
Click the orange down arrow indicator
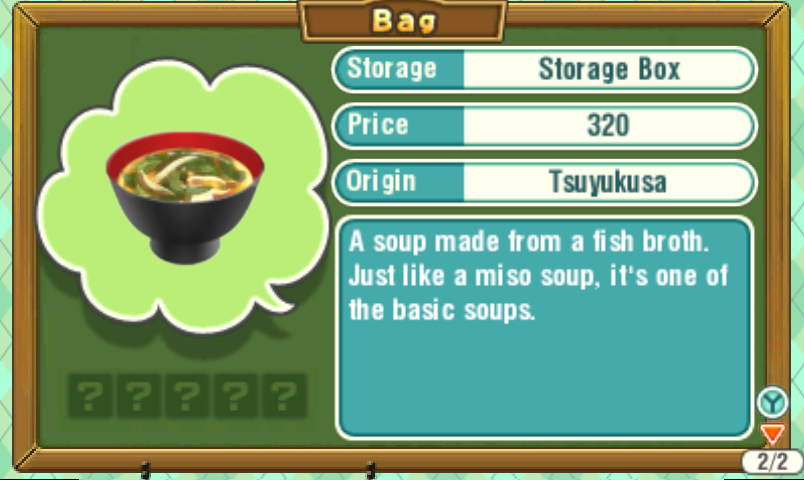[x=772, y=434]
